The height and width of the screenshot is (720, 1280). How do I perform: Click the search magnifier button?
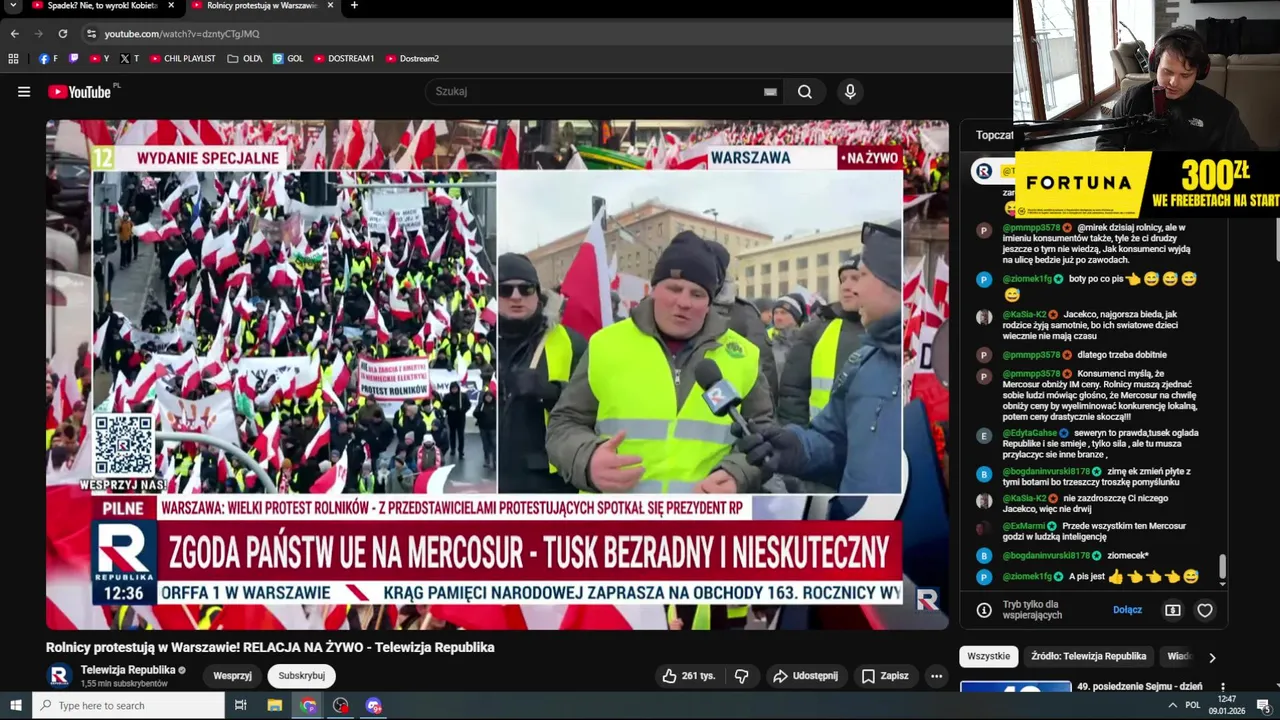coord(805,92)
